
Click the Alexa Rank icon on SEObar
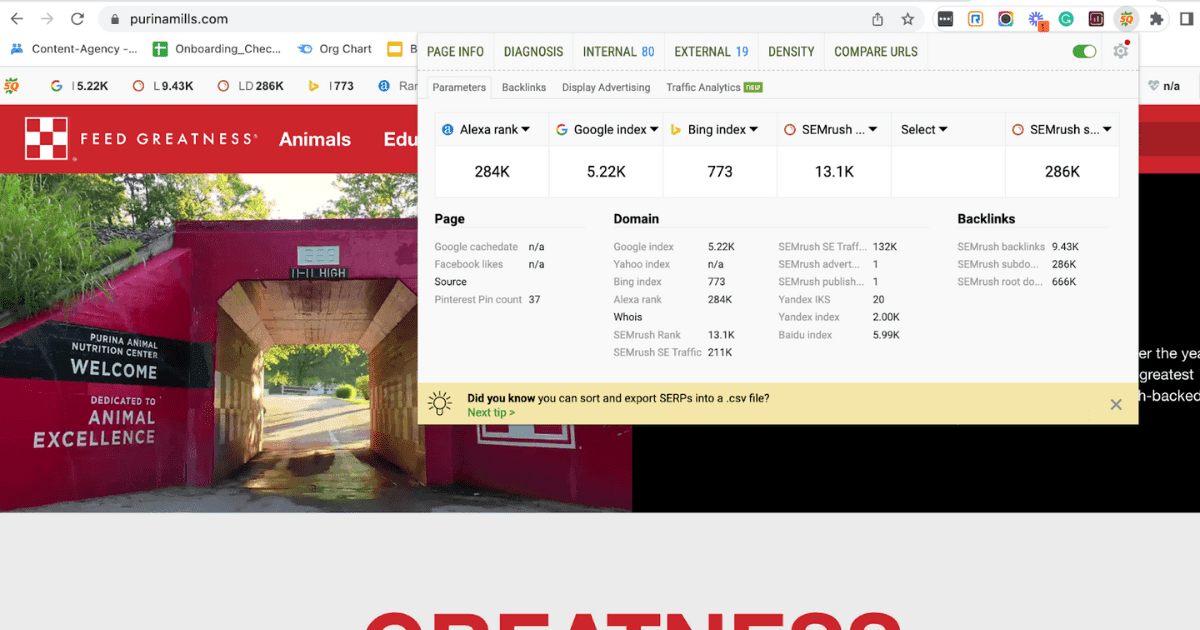tap(384, 86)
